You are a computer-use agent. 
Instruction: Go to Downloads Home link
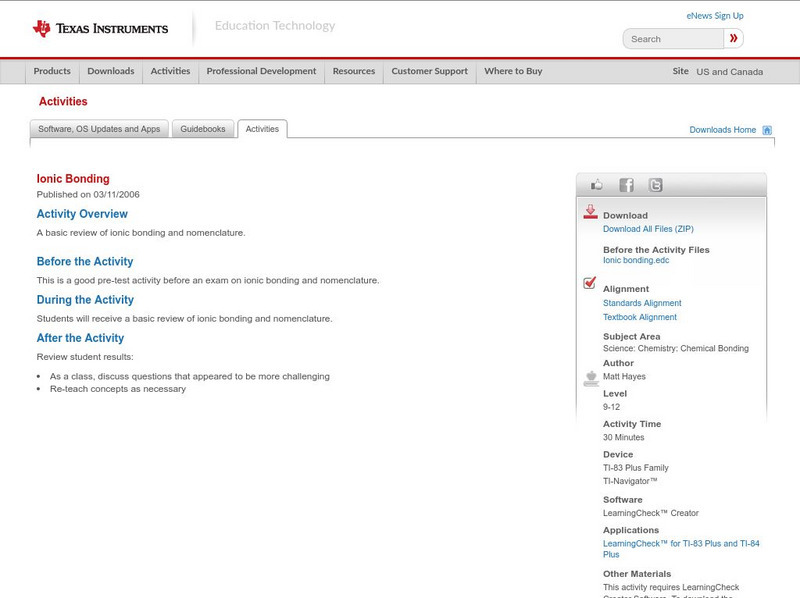pos(722,130)
